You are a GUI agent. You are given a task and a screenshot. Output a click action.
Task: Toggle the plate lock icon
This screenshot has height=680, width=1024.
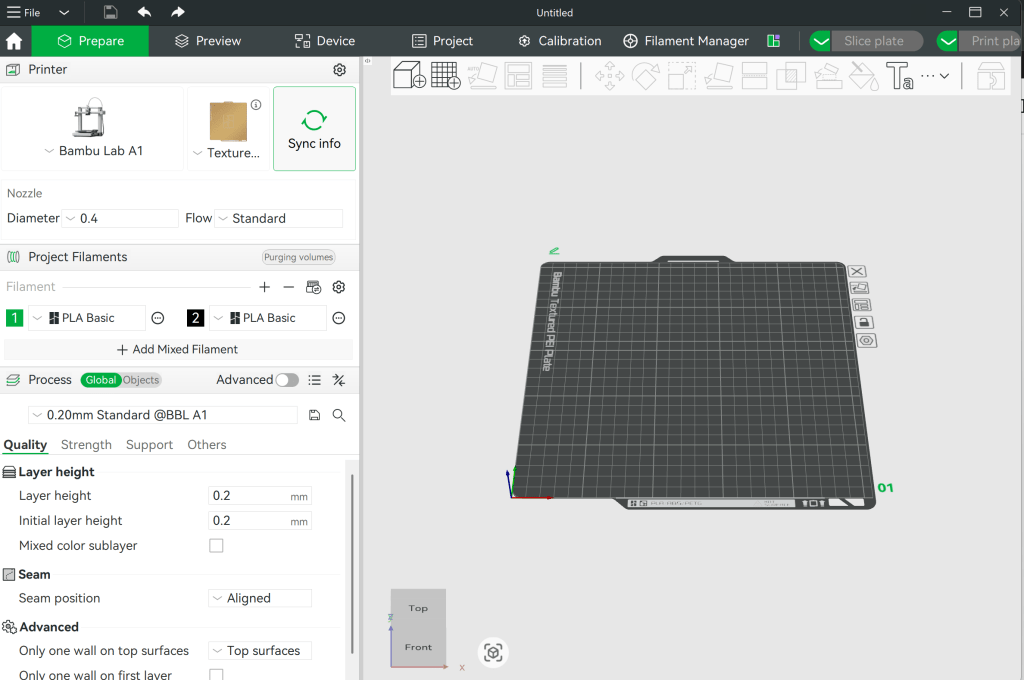(863, 323)
